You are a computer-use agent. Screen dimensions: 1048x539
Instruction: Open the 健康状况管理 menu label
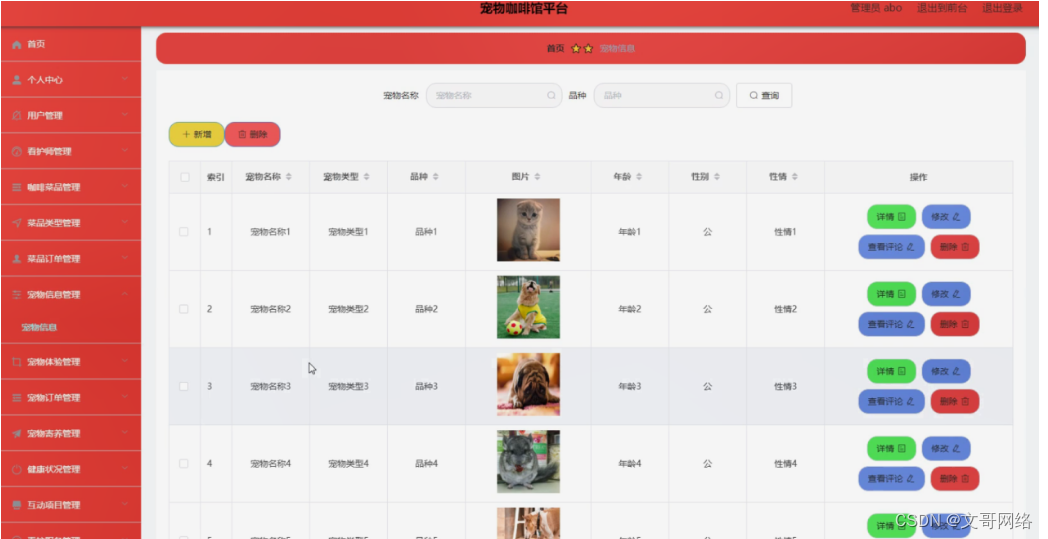53,469
